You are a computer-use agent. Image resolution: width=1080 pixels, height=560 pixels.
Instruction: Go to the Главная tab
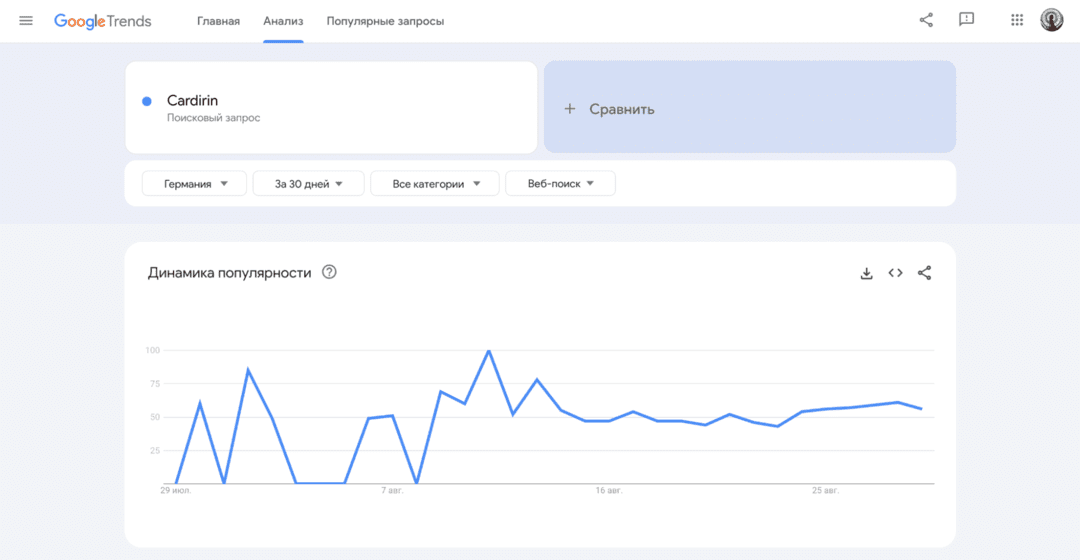(218, 21)
